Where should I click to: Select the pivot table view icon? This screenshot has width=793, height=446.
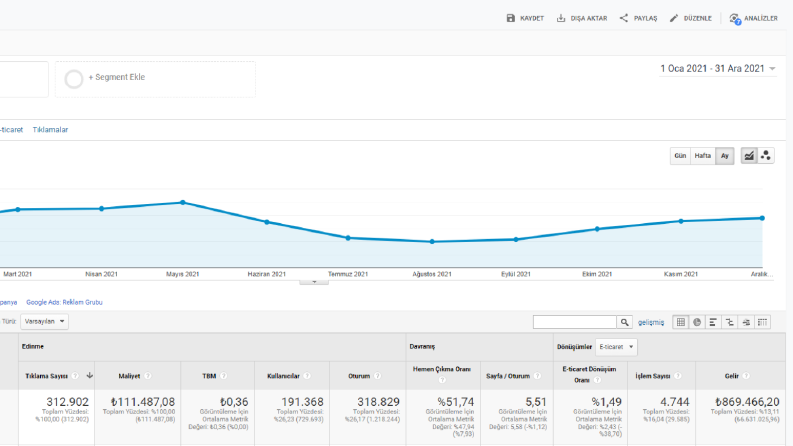762,322
